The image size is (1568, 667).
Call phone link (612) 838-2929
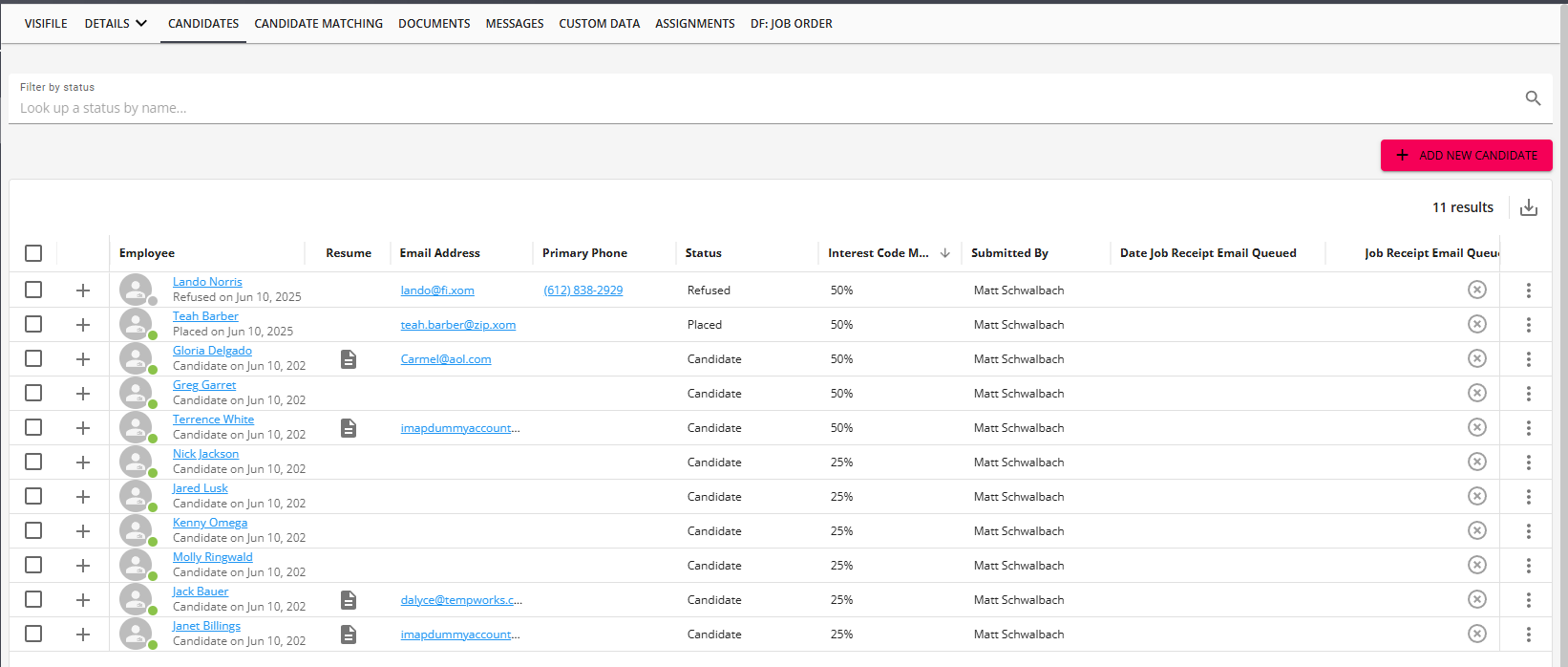[583, 290]
